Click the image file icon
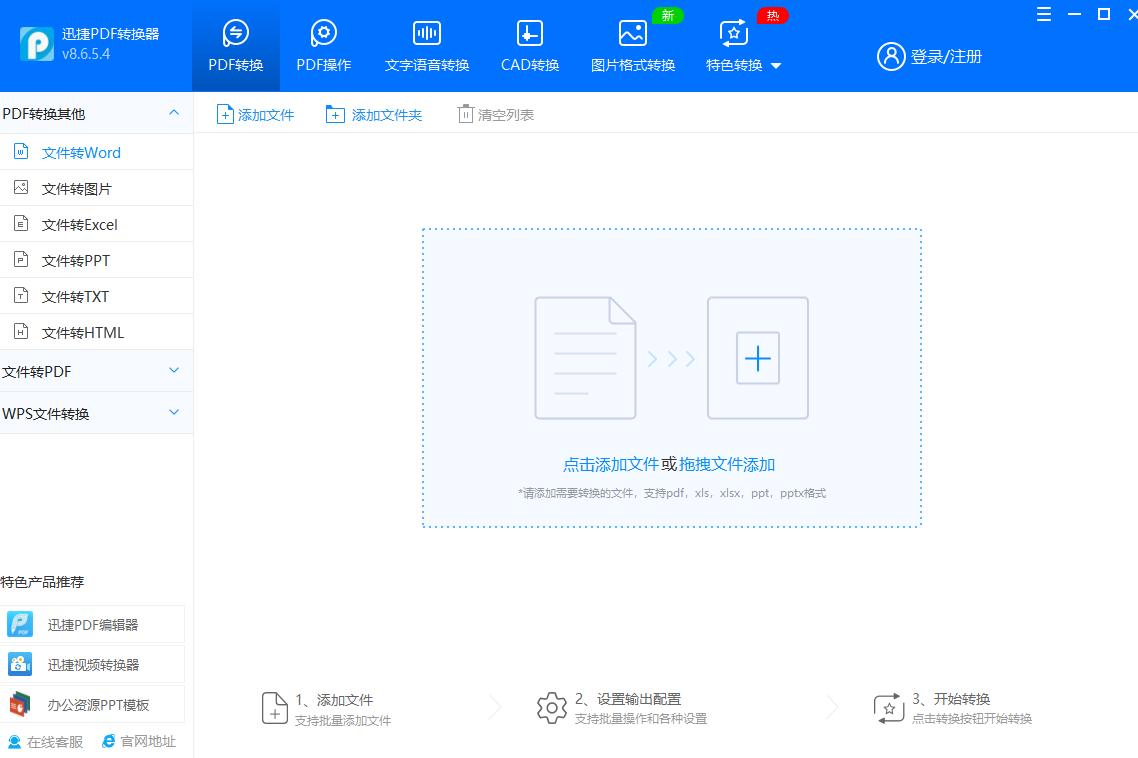The height and width of the screenshot is (758, 1138). [21, 187]
